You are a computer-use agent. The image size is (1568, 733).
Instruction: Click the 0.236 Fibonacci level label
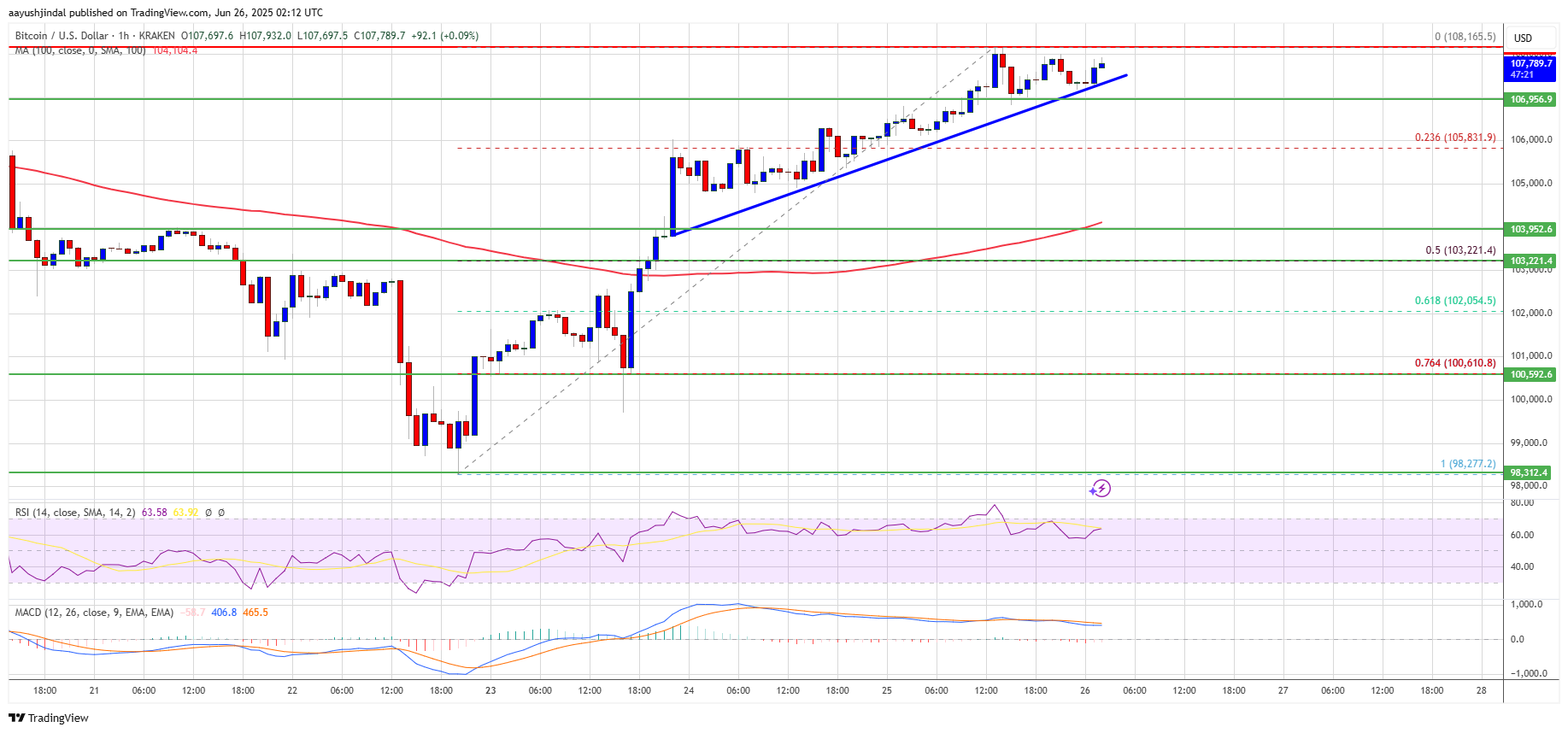click(x=1455, y=138)
